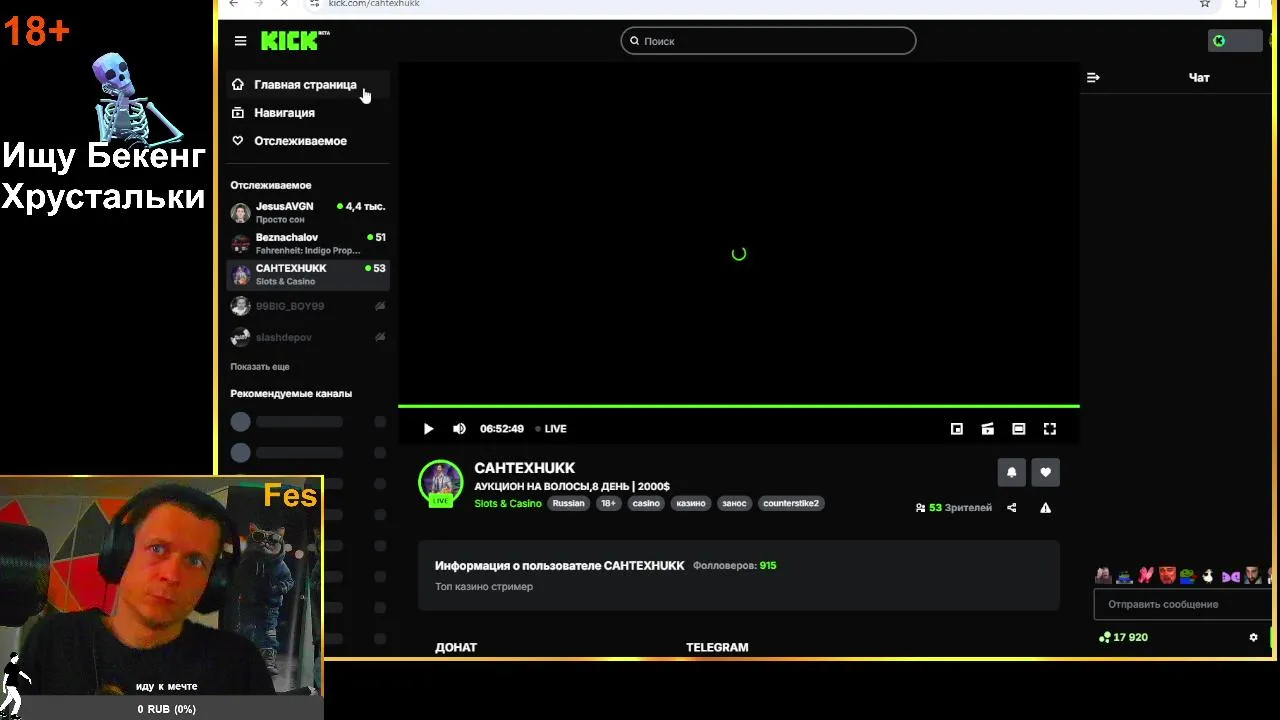Mute the stream volume

click(459, 429)
